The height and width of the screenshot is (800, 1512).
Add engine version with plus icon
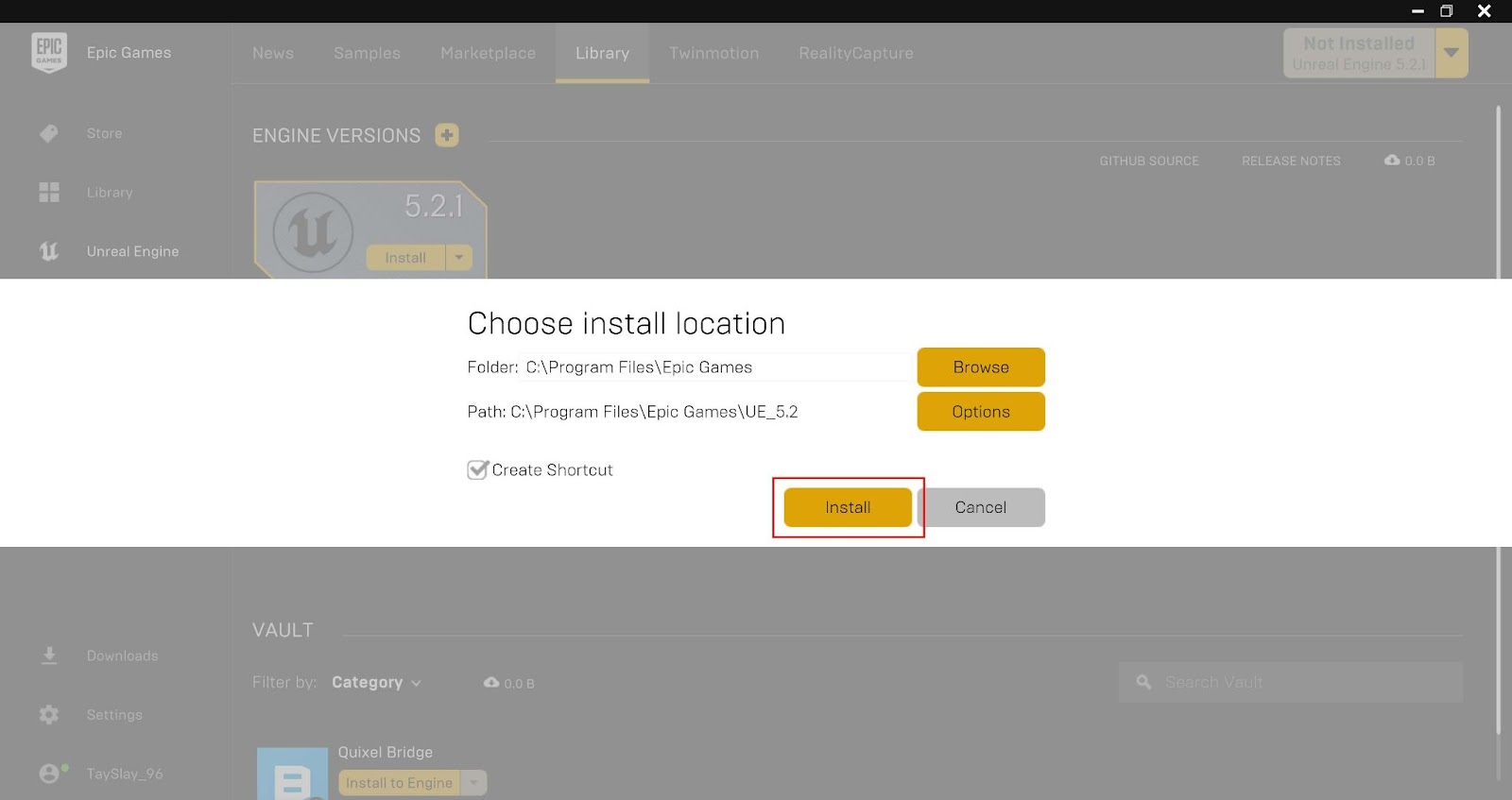click(x=447, y=135)
